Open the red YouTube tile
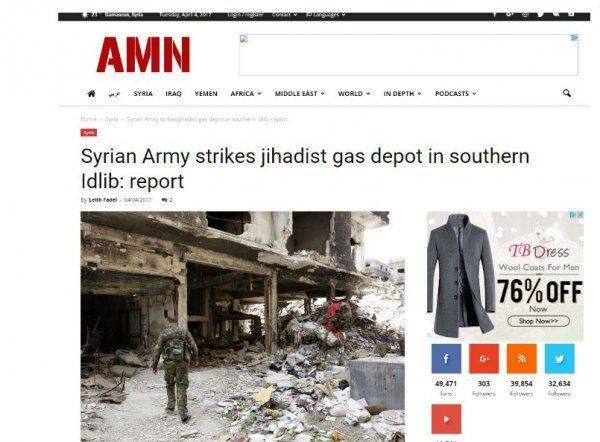 (x=446, y=419)
